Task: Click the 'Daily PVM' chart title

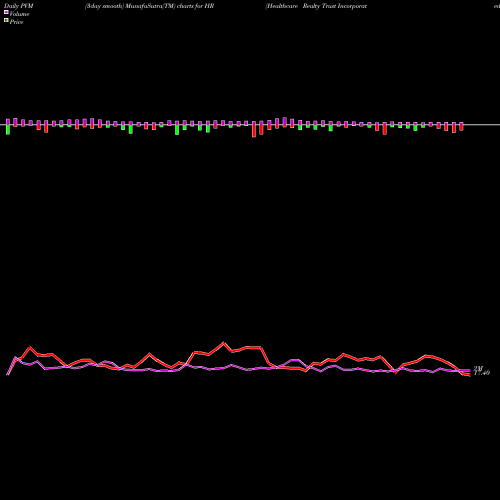Action: (x=19, y=6)
